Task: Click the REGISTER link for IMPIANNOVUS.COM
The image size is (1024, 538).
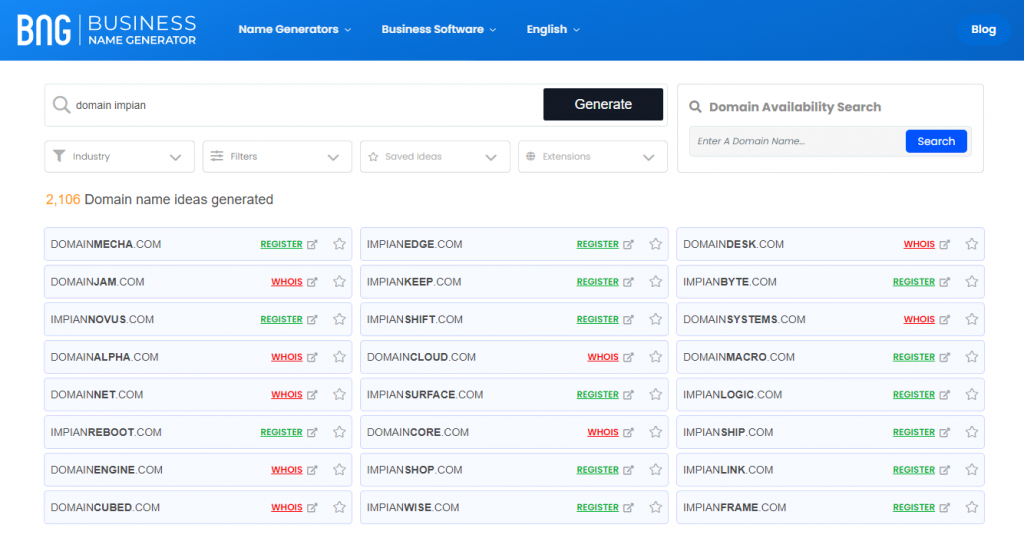Action: [x=281, y=320]
